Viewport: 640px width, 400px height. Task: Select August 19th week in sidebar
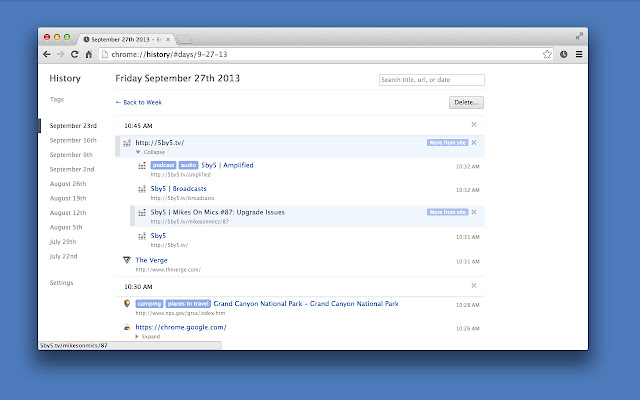coord(68,198)
